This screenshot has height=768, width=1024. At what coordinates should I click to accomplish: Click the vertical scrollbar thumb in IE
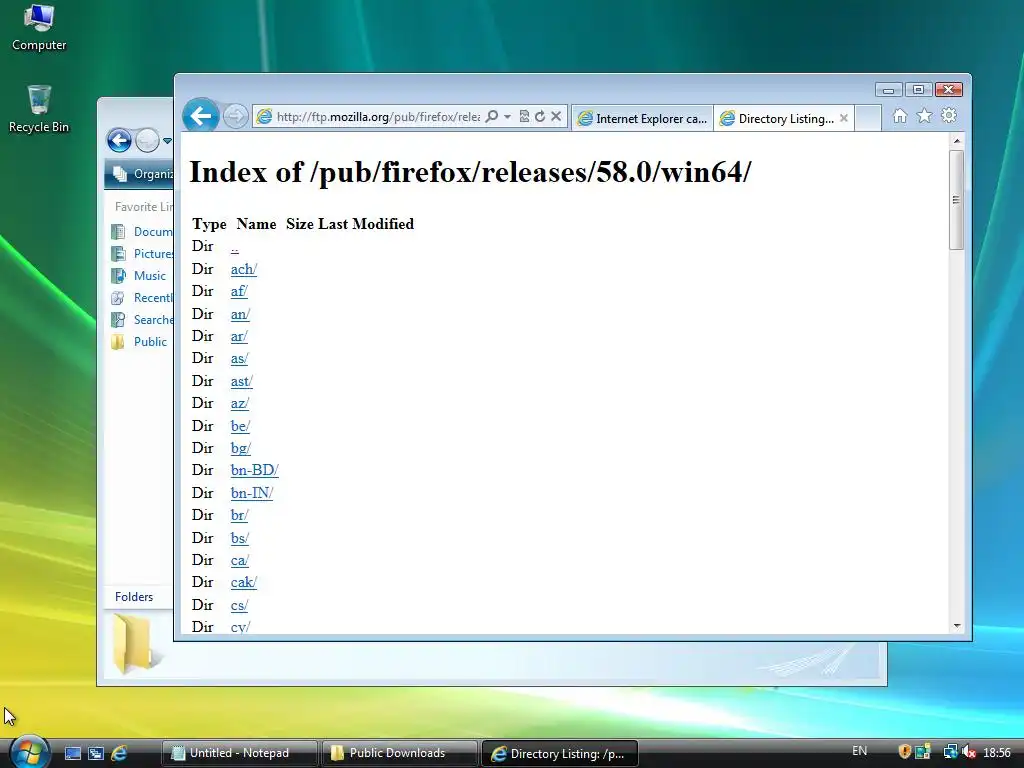tap(957, 200)
